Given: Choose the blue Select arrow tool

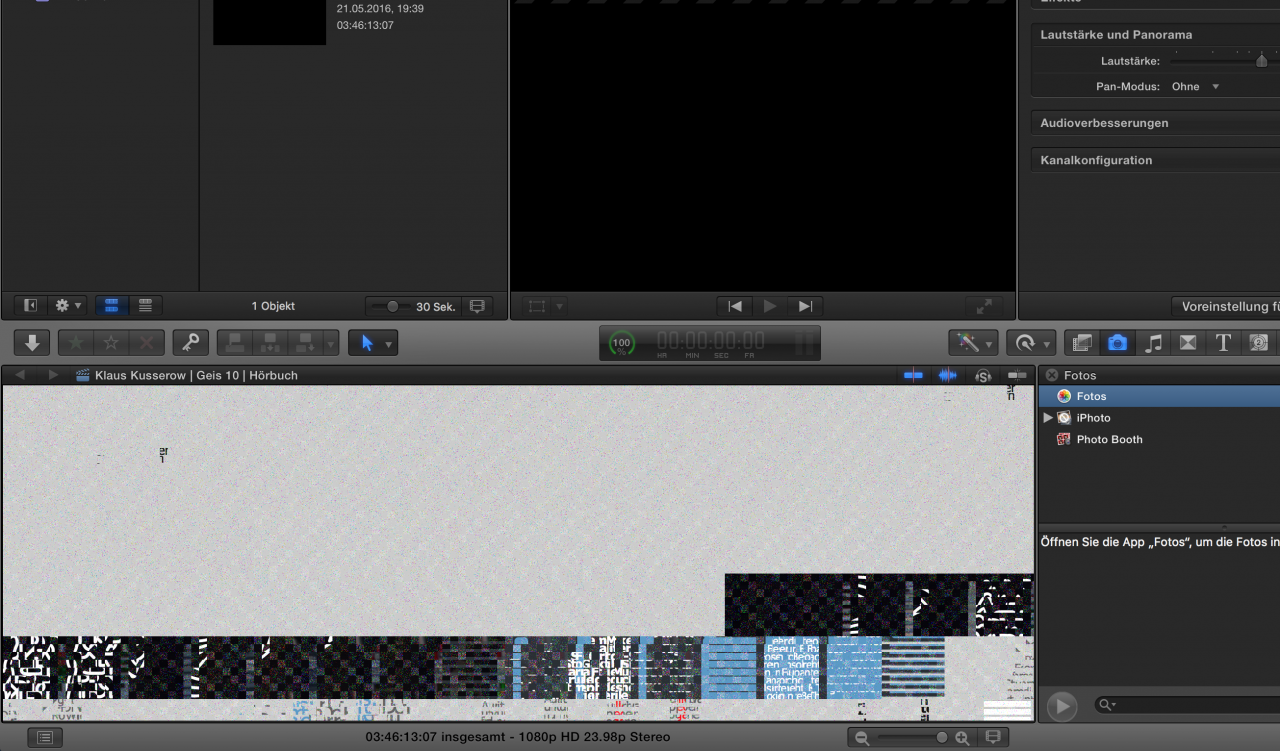Looking at the screenshot, I should click(x=367, y=343).
